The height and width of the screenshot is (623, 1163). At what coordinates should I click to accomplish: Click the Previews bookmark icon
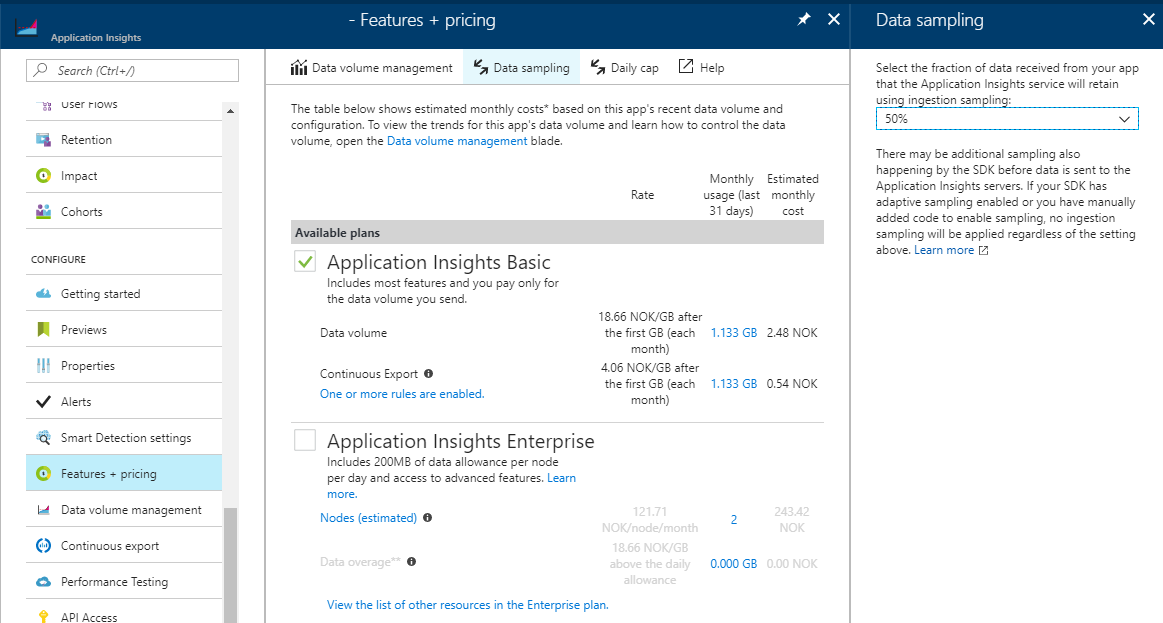[x=44, y=329]
